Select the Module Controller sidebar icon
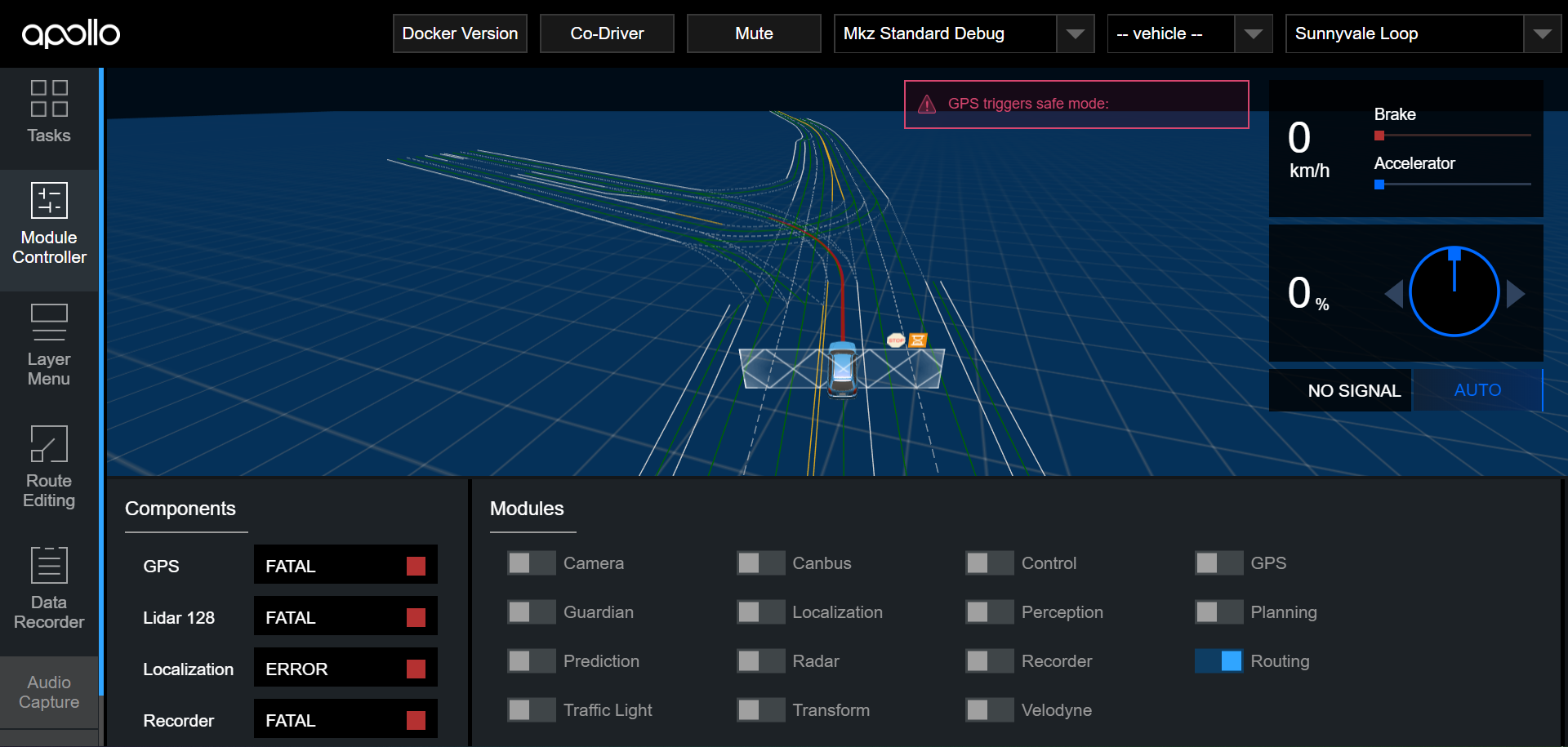Viewport: 1568px width, 747px height. (49, 226)
